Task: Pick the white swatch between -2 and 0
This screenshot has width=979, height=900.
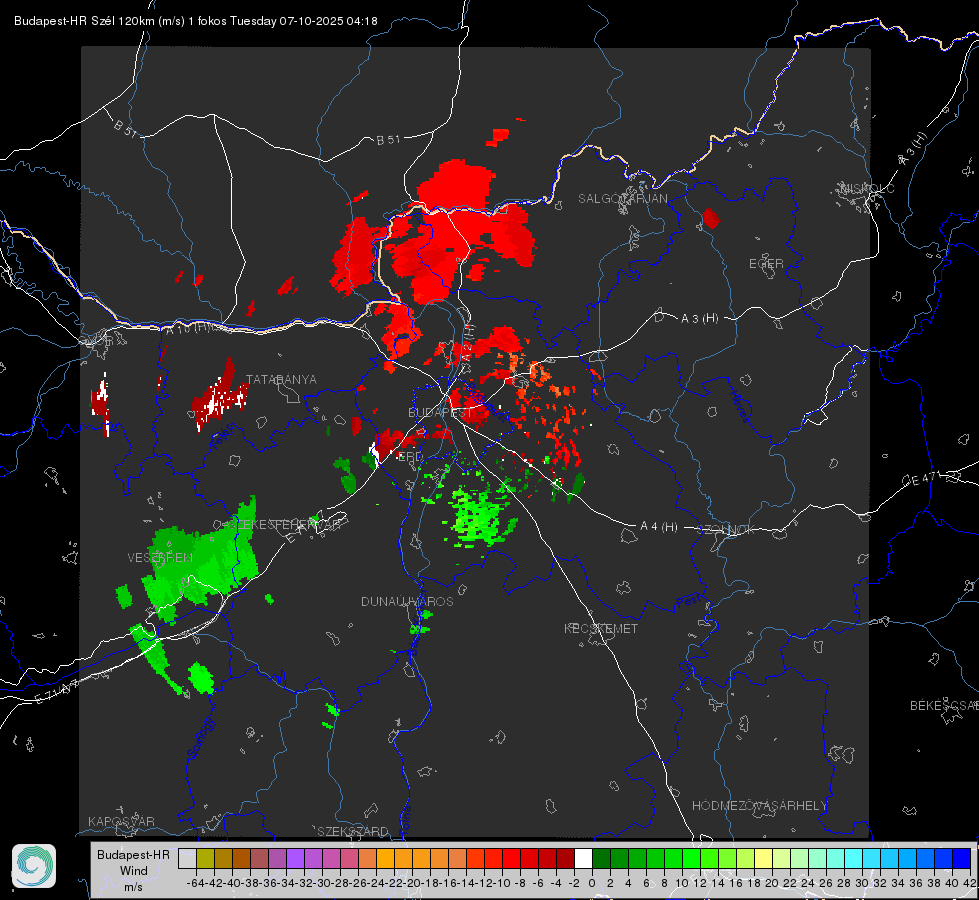Action: click(583, 858)
